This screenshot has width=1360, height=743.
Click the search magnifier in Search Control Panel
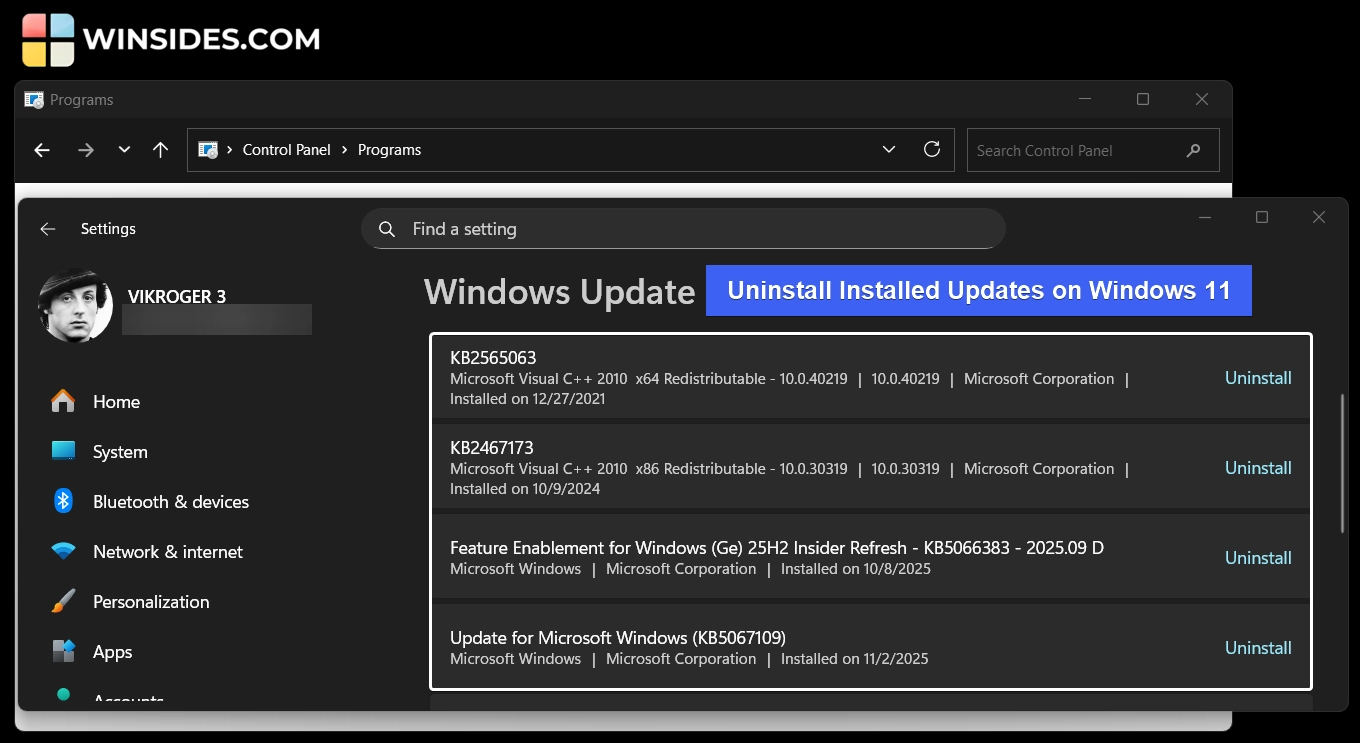pos(1193,150)
